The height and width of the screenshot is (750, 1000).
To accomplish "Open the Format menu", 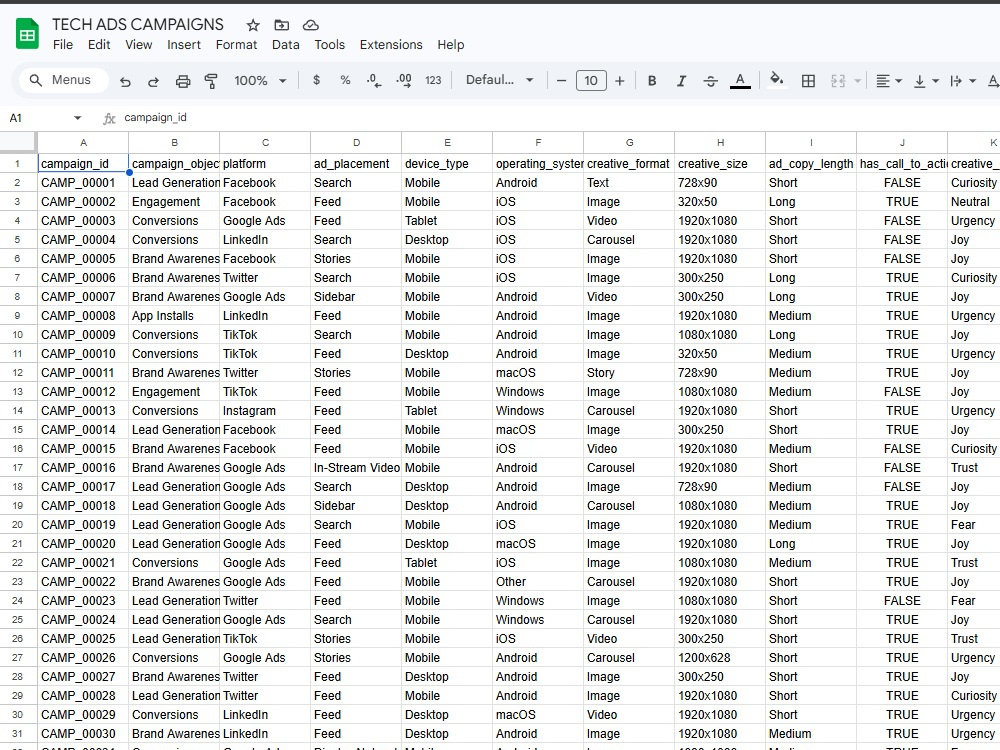I will pos(236,45).
